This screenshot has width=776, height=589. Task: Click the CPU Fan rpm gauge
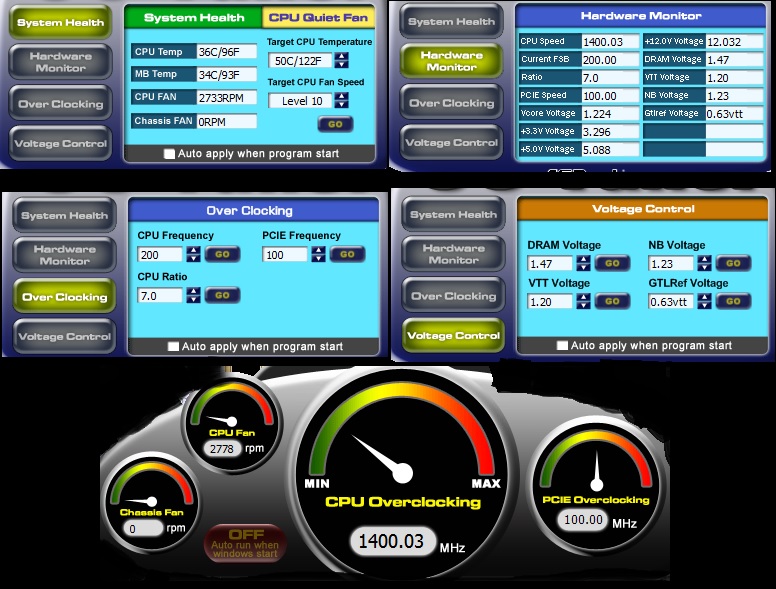[x=231, y=425]
